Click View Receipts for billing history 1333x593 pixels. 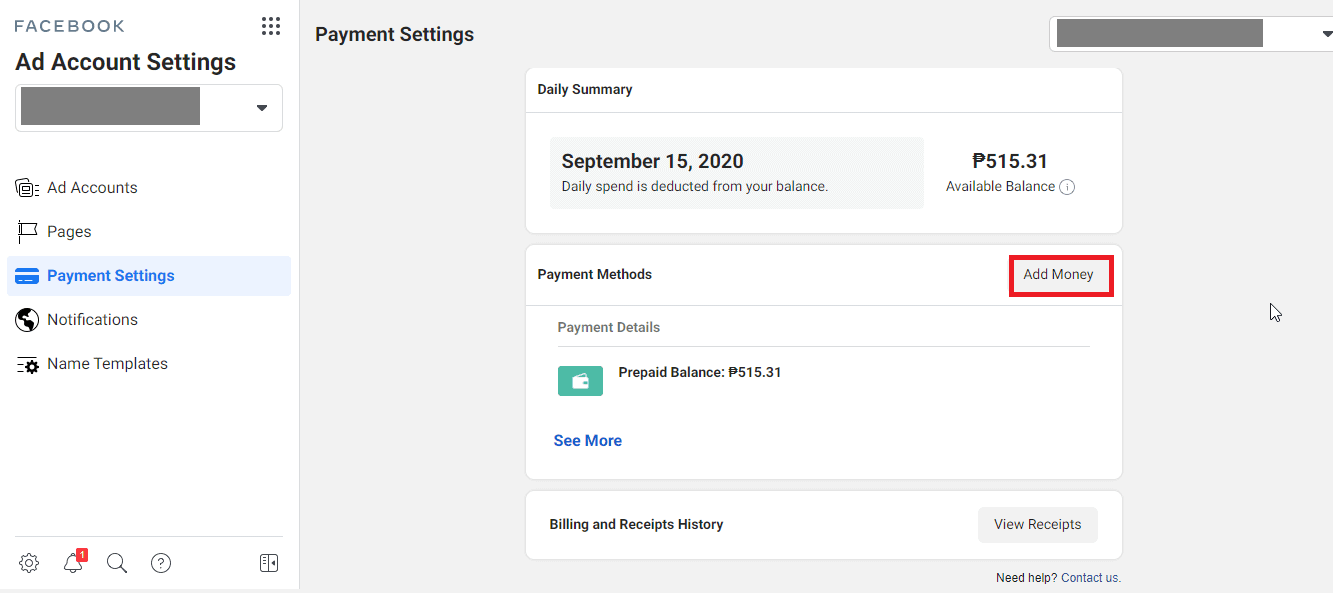[1037, 524]
